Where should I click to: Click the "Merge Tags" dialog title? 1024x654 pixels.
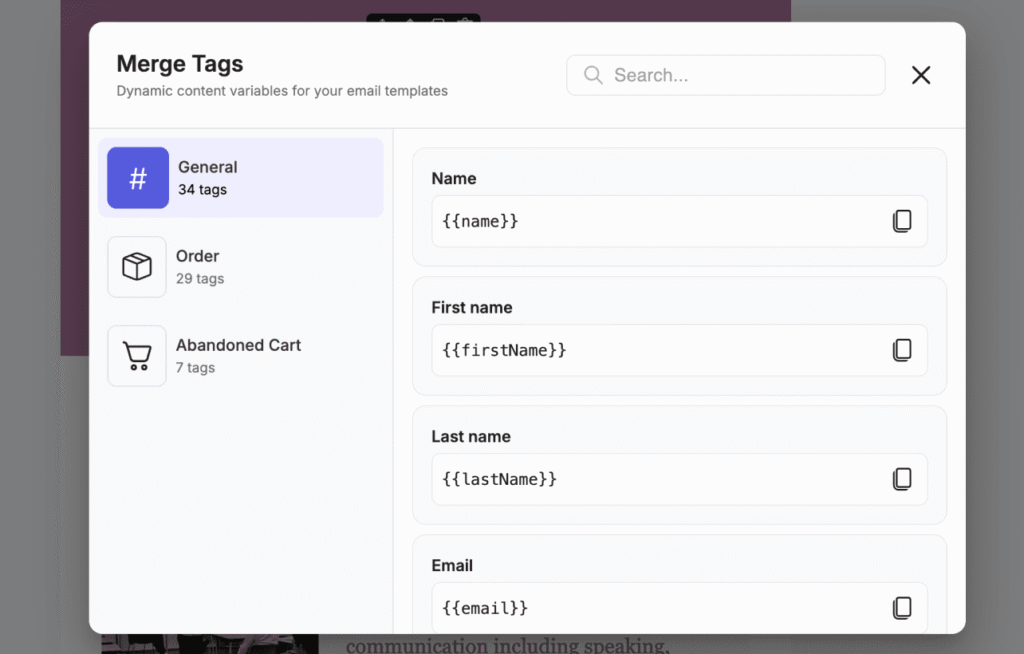click(x=180, y=64)
